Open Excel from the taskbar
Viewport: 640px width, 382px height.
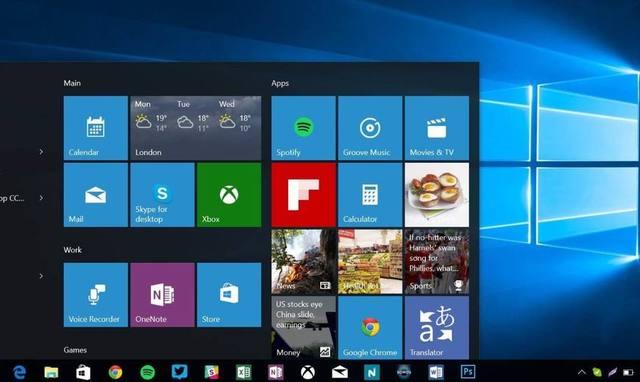pos(244,372)
